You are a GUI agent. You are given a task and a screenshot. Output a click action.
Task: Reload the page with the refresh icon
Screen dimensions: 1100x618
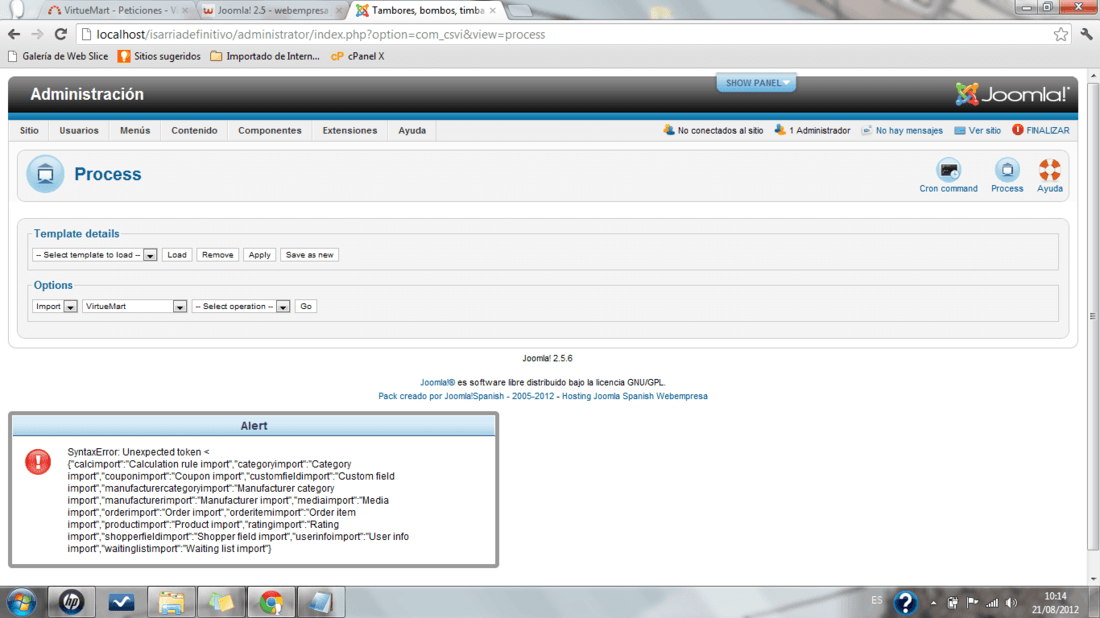pos(61,34)
